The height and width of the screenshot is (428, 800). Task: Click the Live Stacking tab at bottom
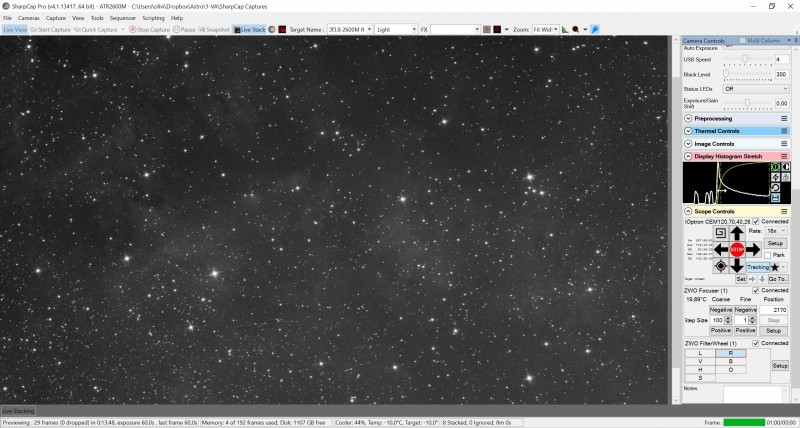coord(18,411)
